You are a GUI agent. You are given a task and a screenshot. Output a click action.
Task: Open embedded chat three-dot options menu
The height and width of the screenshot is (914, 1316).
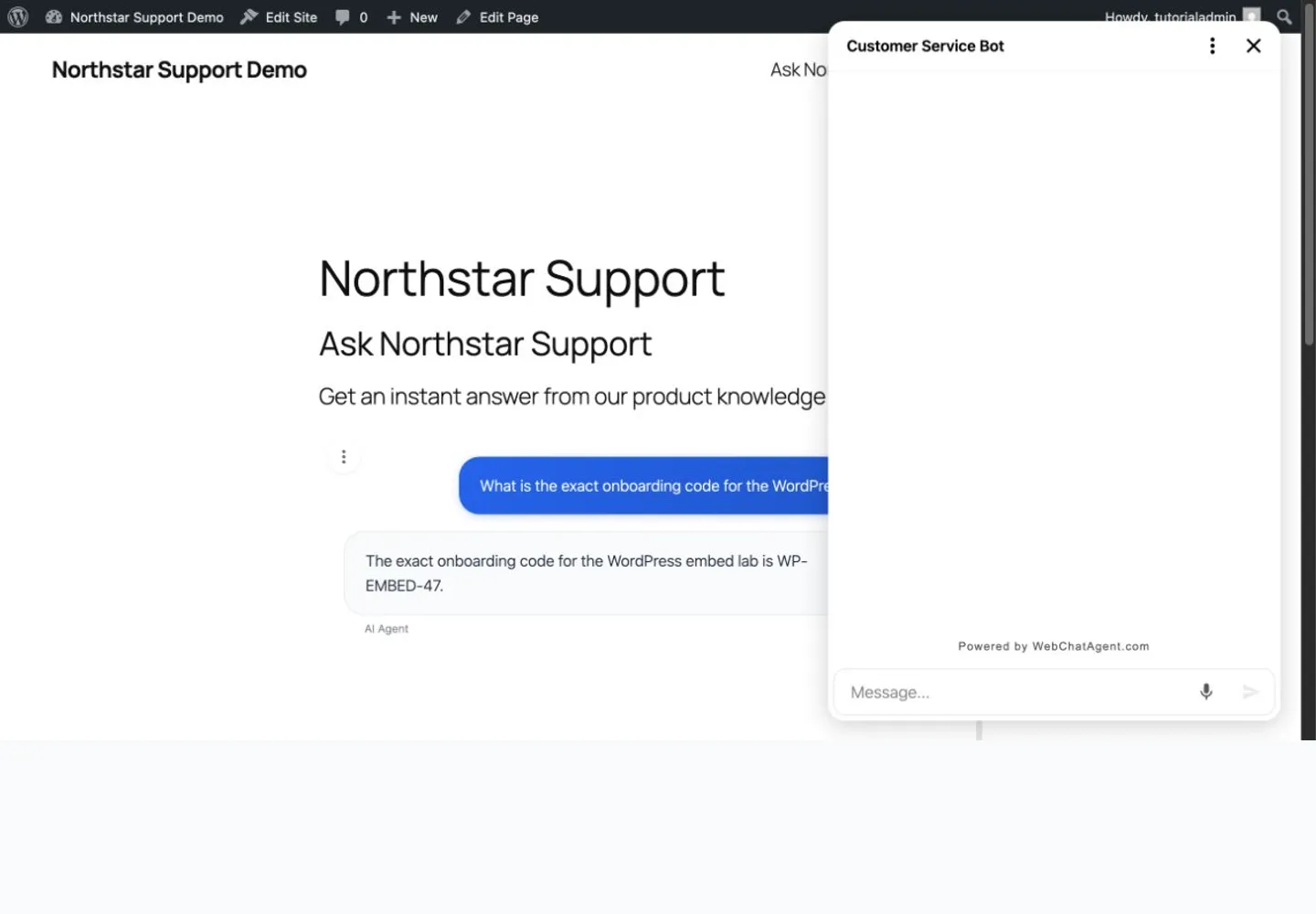[344, 457]
